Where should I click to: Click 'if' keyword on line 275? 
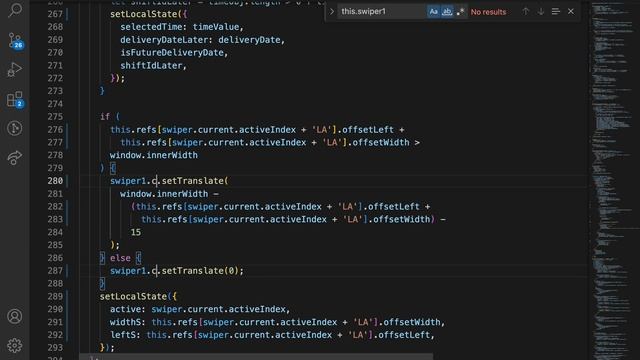(105, 117)
